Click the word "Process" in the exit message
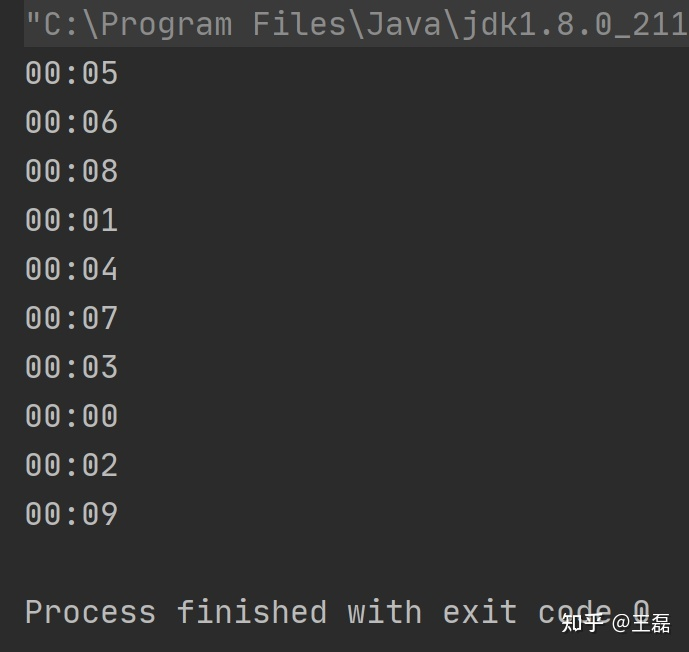This screenshot has height=652, width=689. [90, 612]
